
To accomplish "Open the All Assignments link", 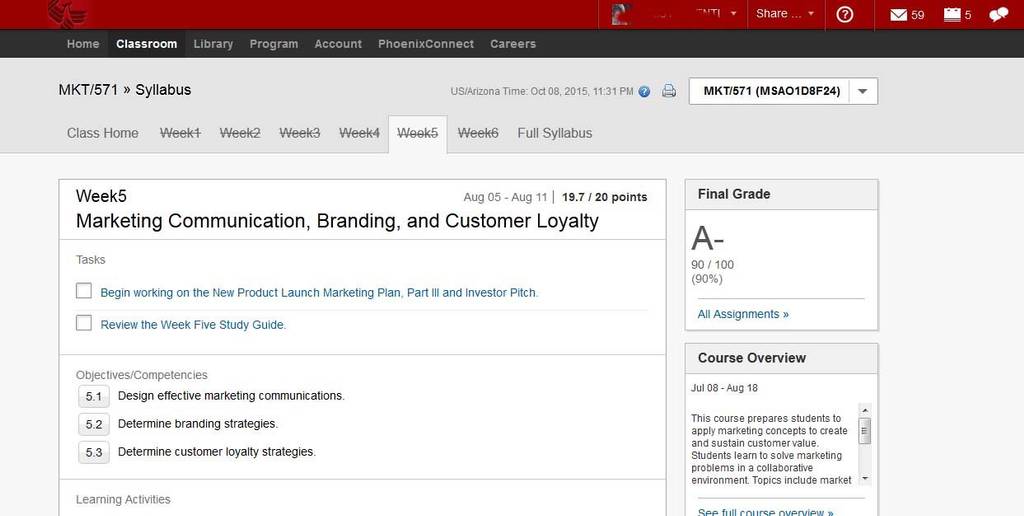I will (x=743, y=314).
